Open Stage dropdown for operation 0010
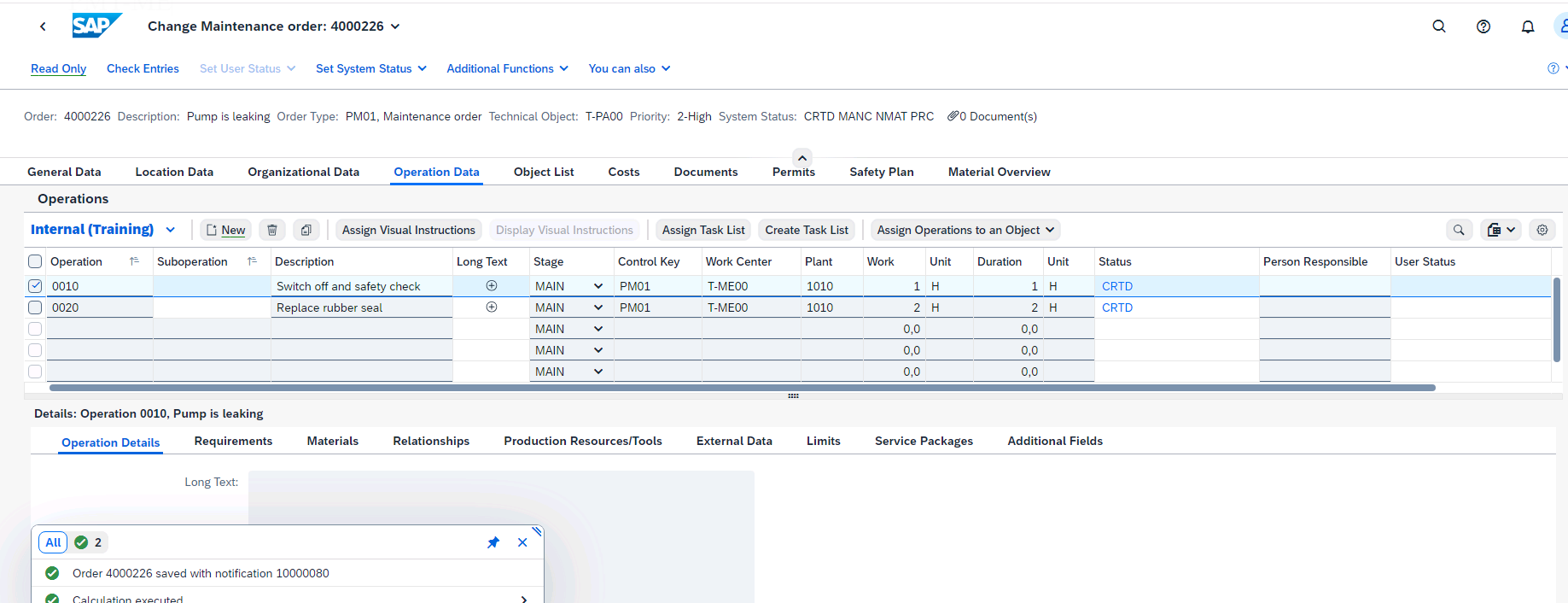The height and width of the screenshot is (603, 1568). coord(597,286)
